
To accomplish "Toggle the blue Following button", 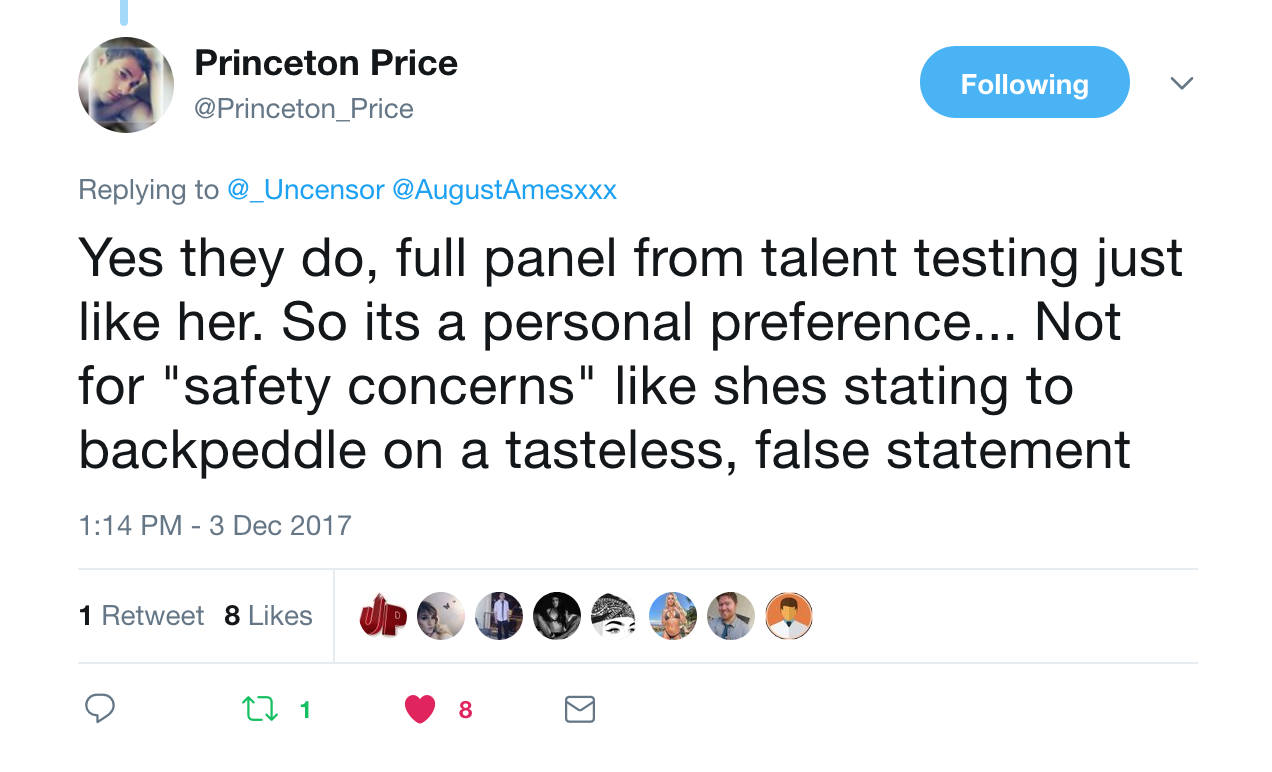I will (1025, 83).
